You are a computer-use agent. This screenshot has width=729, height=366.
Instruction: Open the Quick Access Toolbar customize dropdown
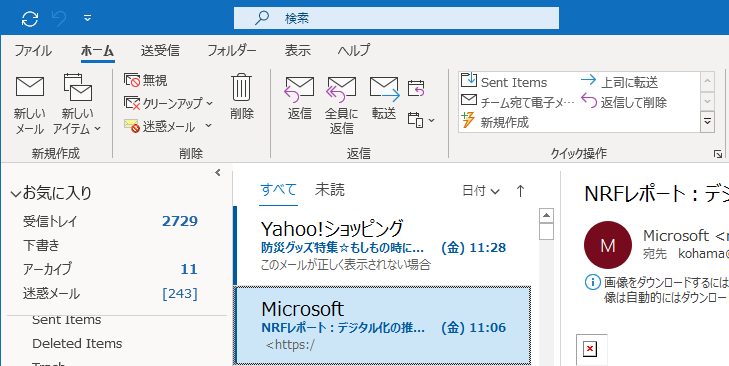87,19
